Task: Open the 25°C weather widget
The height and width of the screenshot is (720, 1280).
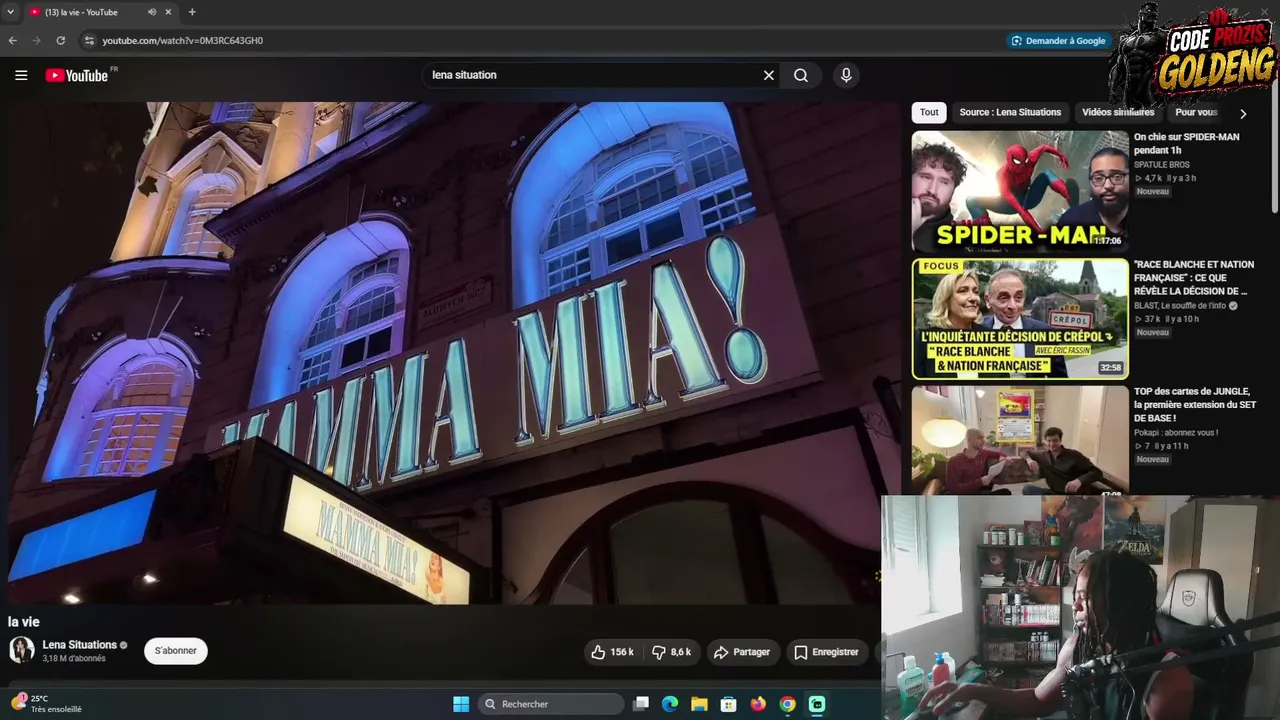Action: 46,704
